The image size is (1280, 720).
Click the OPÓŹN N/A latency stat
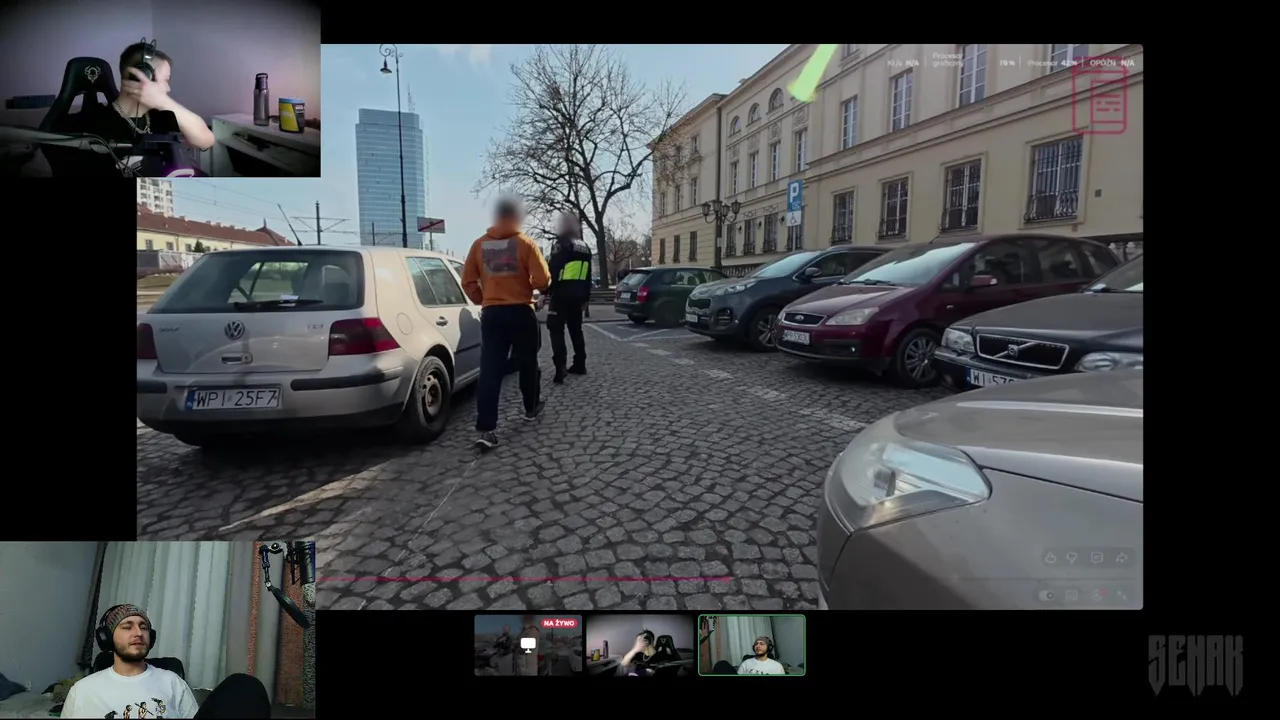point(1112,63)
